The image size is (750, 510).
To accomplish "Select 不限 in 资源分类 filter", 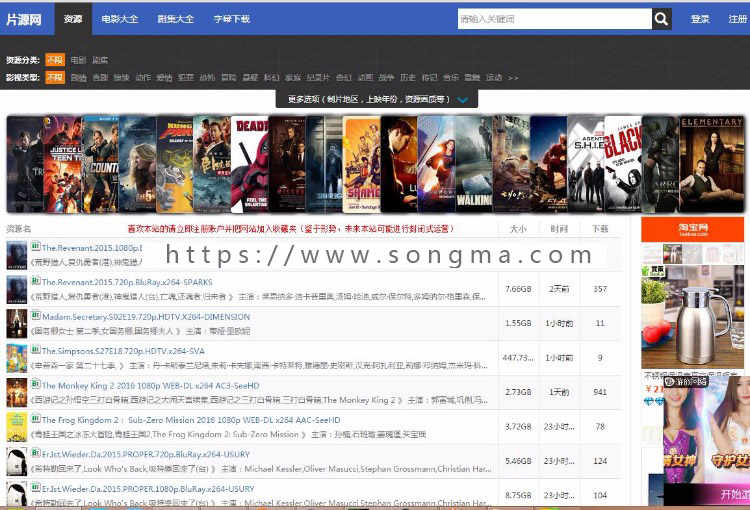I will 55,60.
